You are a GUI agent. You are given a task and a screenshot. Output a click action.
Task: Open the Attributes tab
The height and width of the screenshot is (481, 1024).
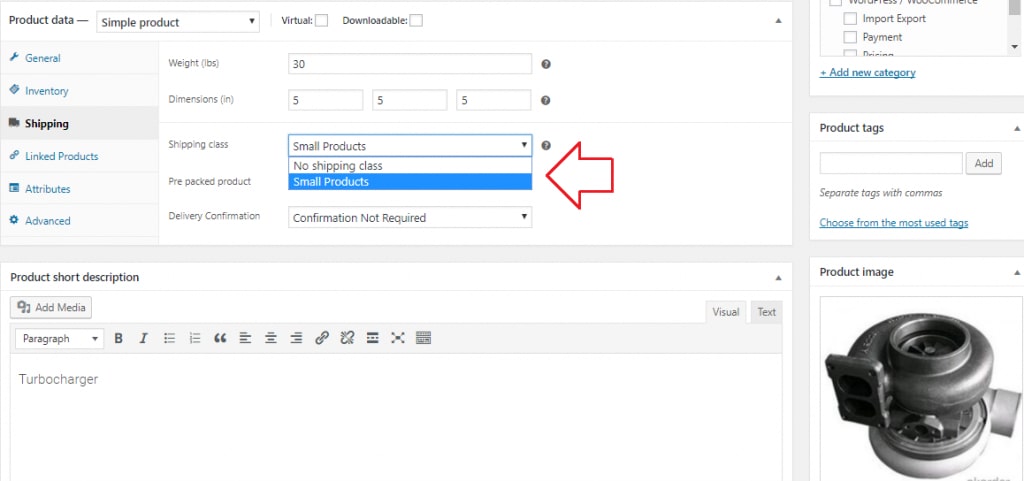click(79, 189)
